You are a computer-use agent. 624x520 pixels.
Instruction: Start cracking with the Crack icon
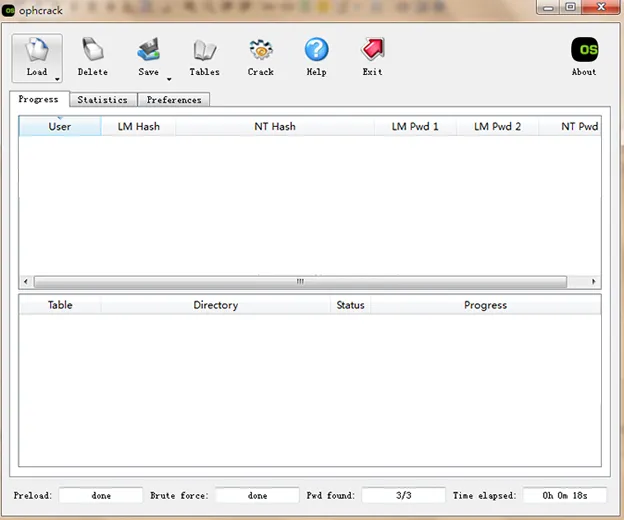click(261, 49)
